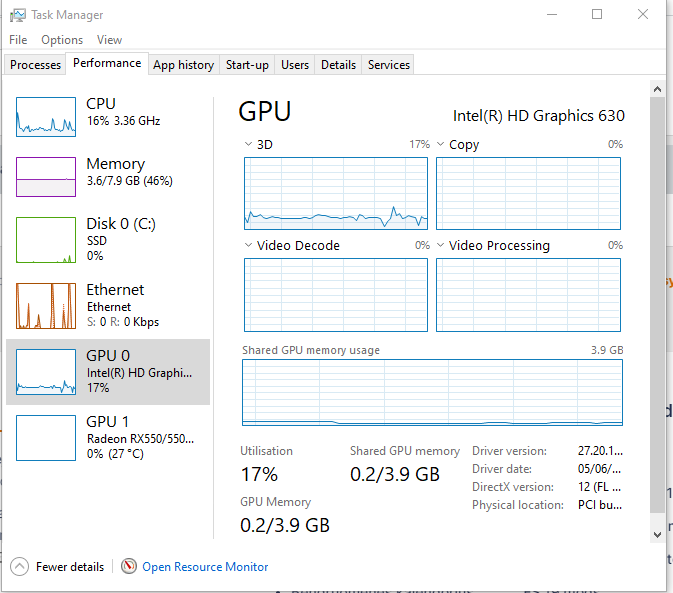Open the Resource Monitor link
This screenshot has height=593, width=673.
coord(205,567)
